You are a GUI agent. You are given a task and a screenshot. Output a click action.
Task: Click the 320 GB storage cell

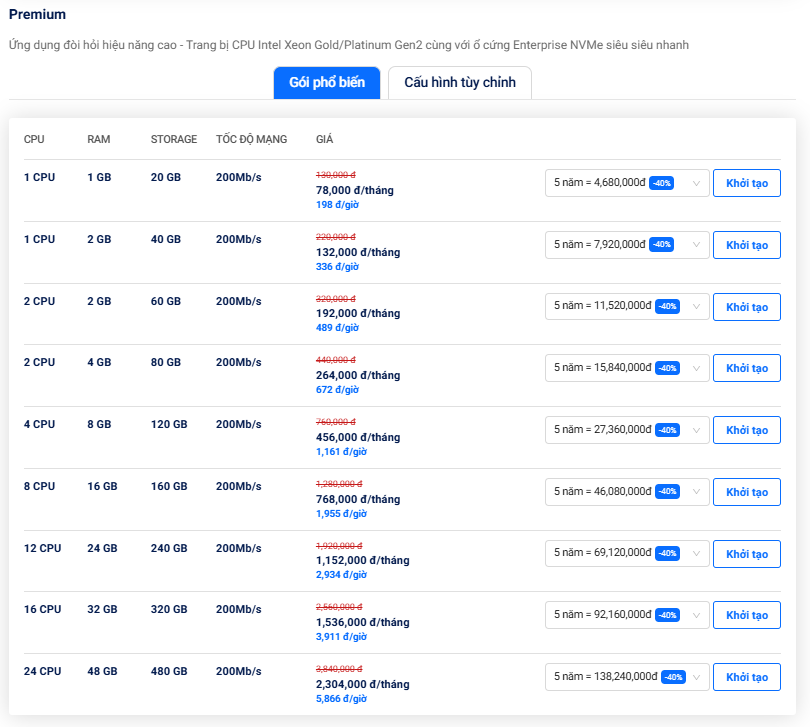tap(169, 609)
